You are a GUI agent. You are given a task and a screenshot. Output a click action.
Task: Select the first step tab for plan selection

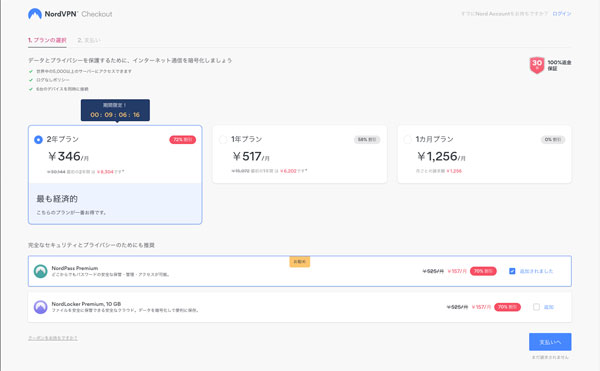click(47, 40)
